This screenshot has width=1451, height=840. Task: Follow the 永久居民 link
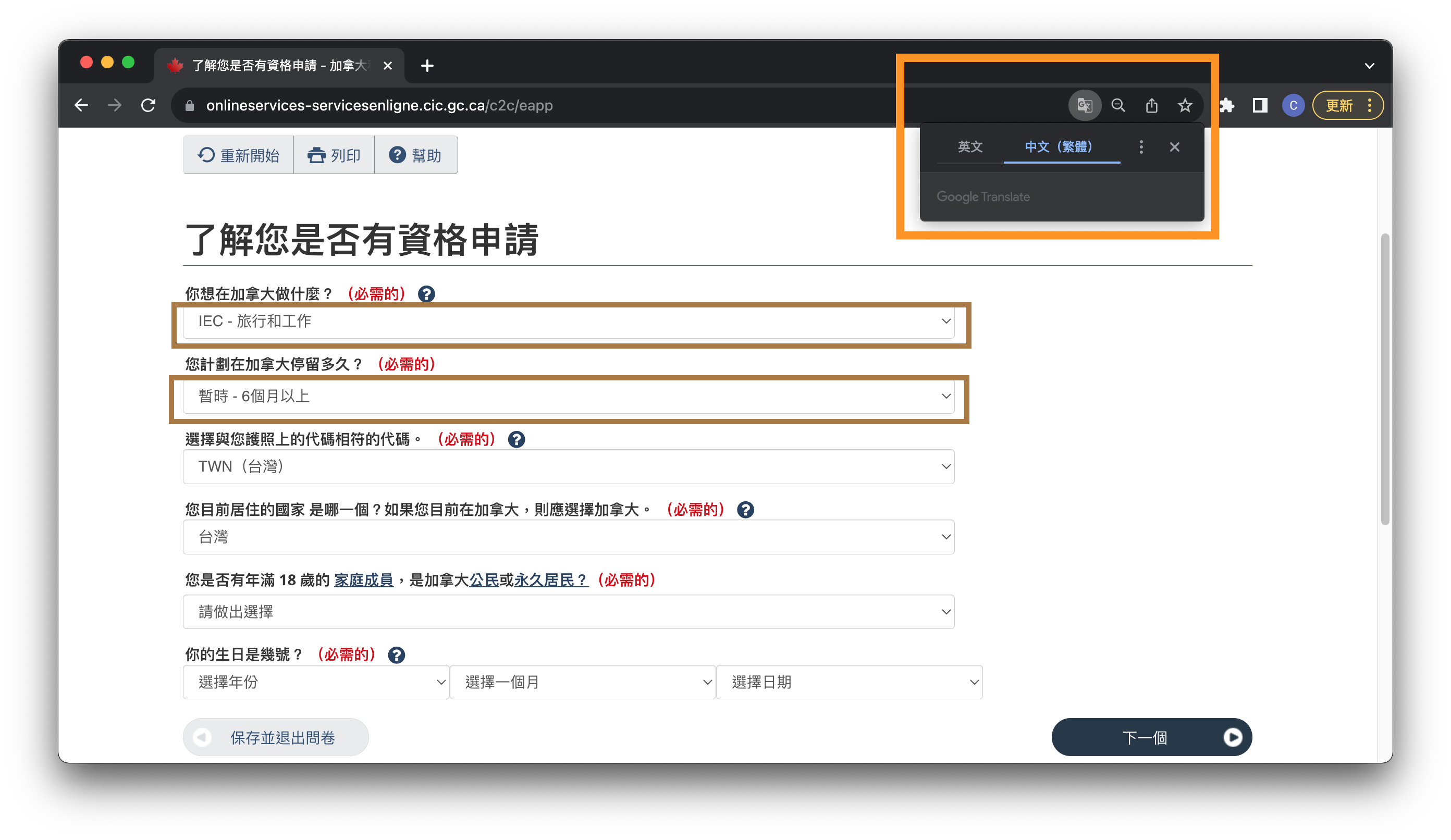551,580
